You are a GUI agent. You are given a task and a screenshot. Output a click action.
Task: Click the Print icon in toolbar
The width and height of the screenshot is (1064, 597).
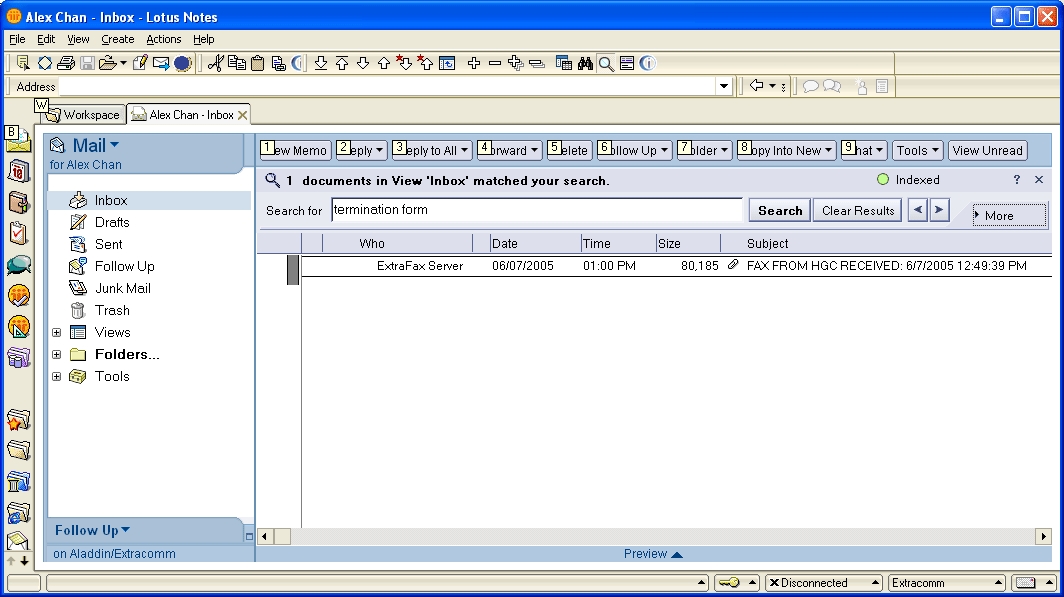pos(66,63)
